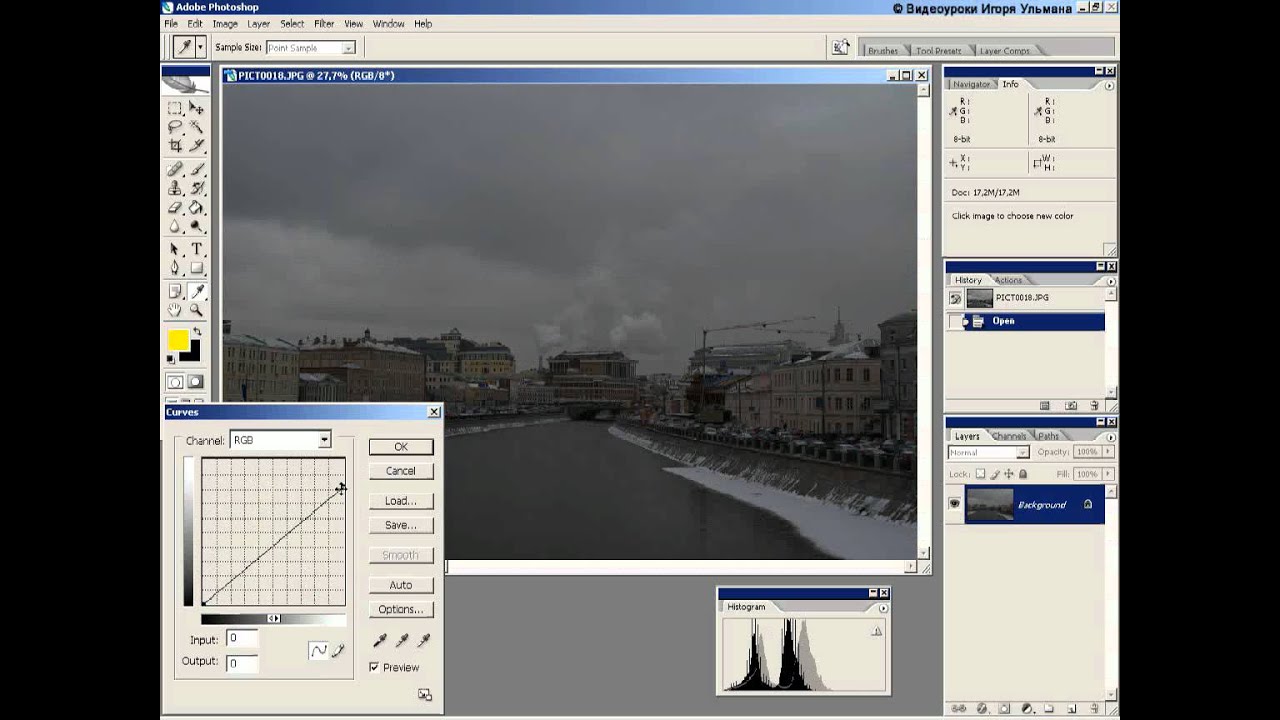Select the Eraser tool

click(x=175, y=208)
